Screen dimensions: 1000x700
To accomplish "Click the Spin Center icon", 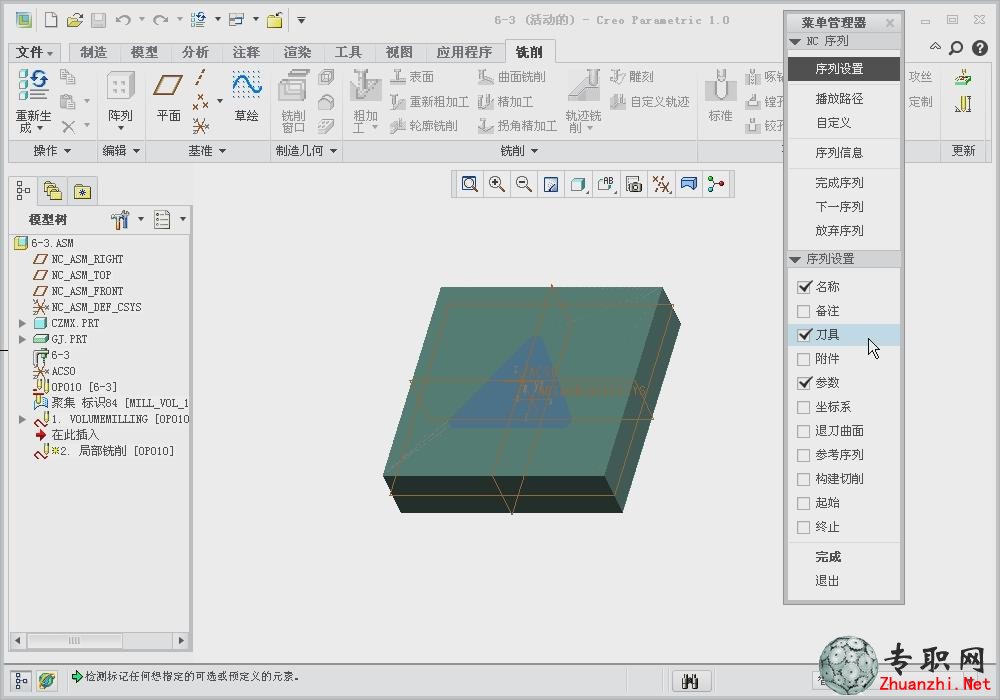I will click(716, 185).
